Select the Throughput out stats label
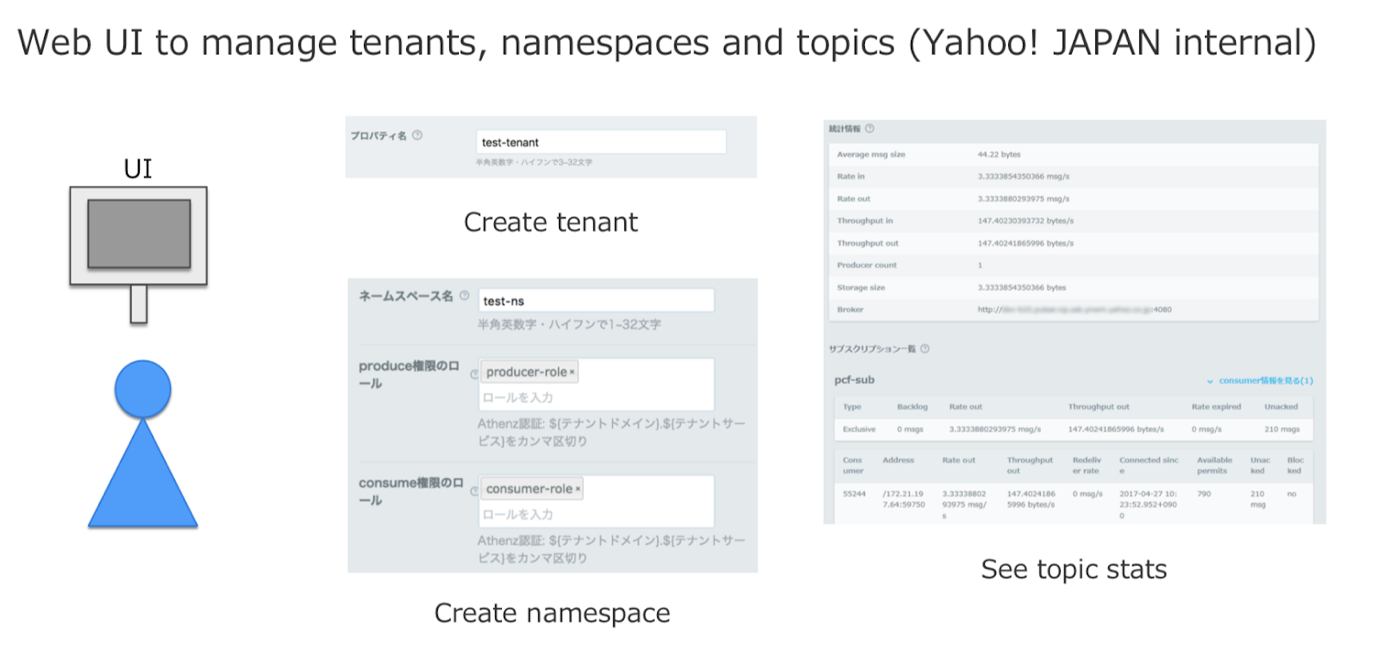1380x664 pixels. click(x=868, y=243)
